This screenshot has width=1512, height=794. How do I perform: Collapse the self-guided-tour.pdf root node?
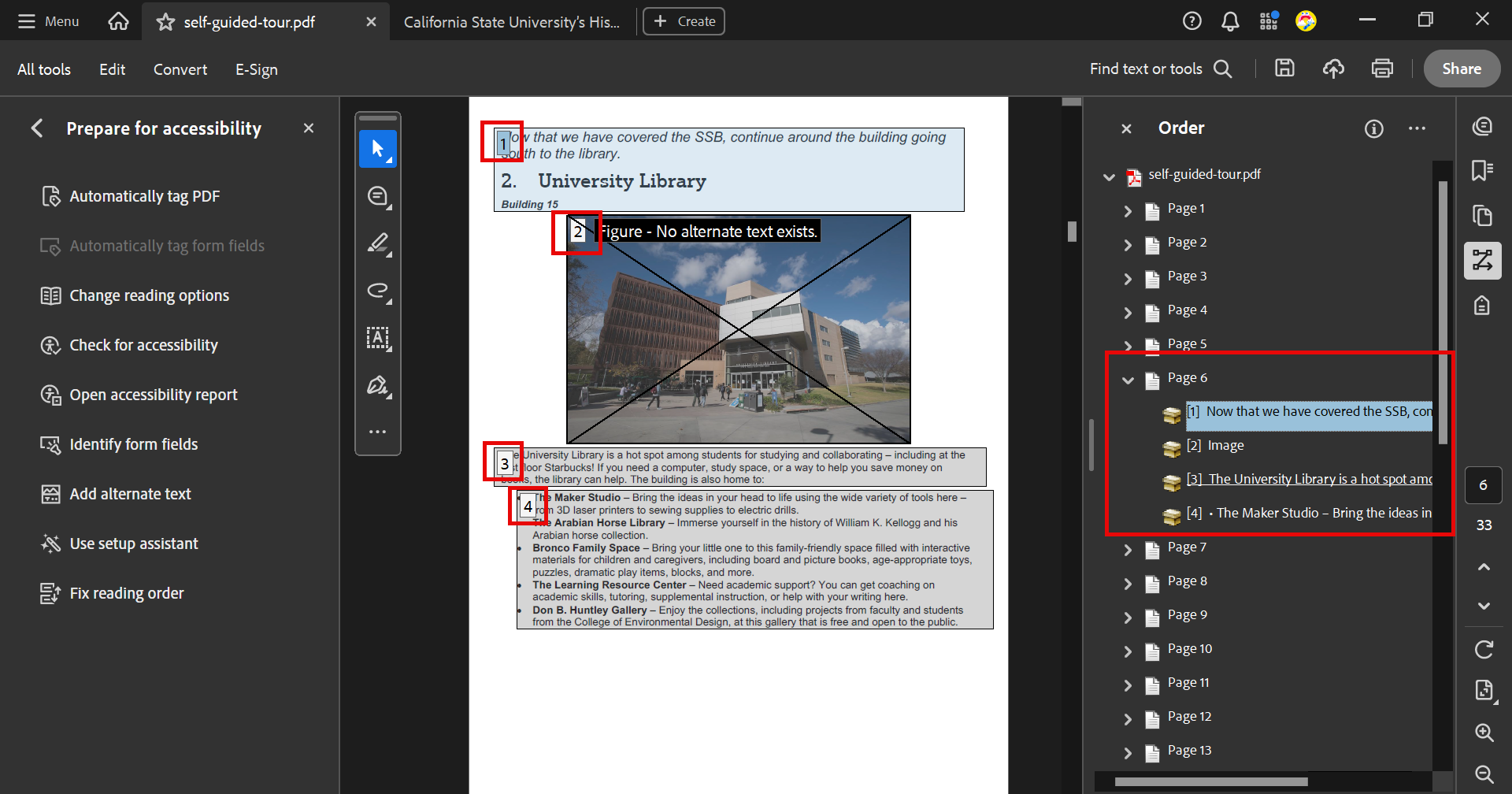(x=1109, y=176)
